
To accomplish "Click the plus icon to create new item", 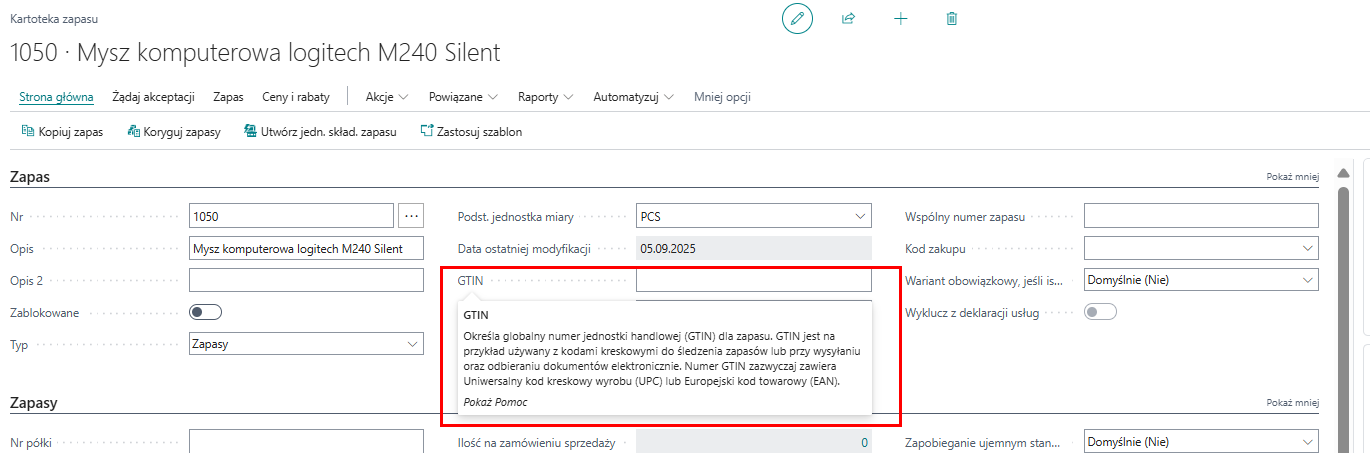I will pos(900,19).
